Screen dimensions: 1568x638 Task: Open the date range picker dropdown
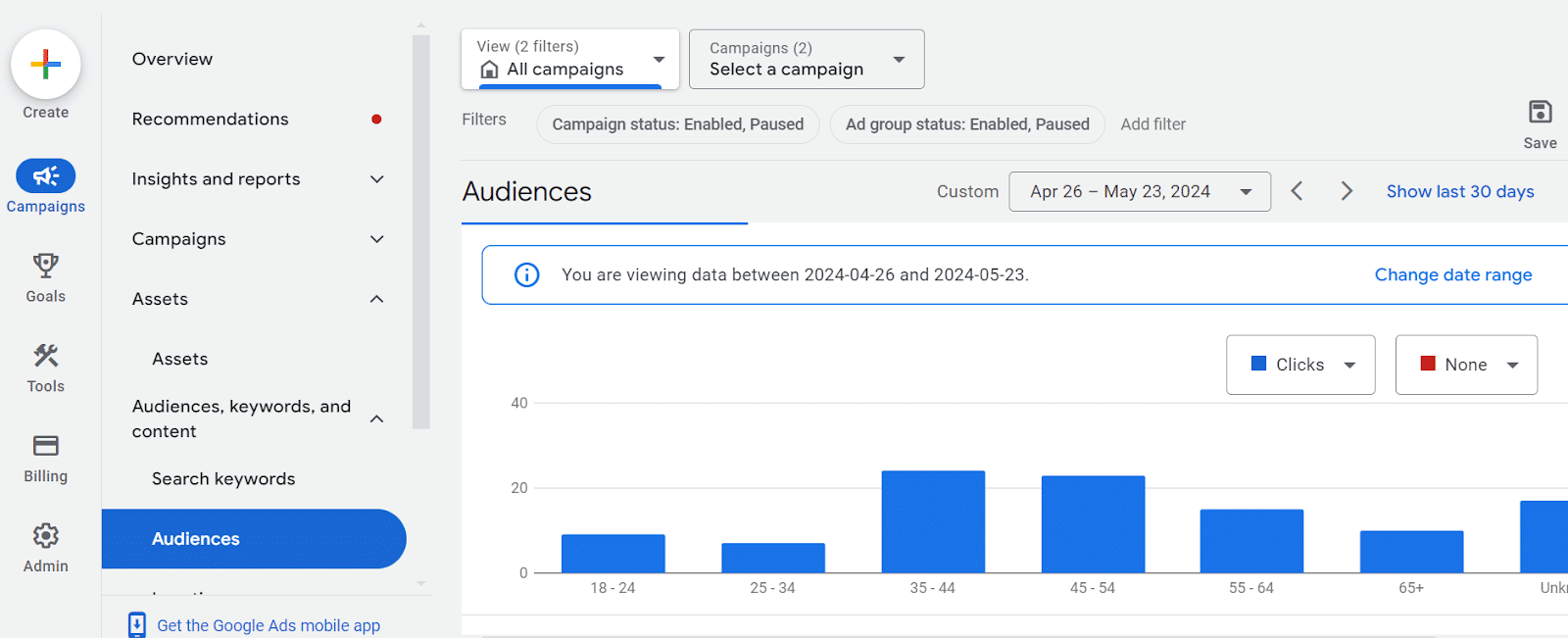pos(1140,192)
